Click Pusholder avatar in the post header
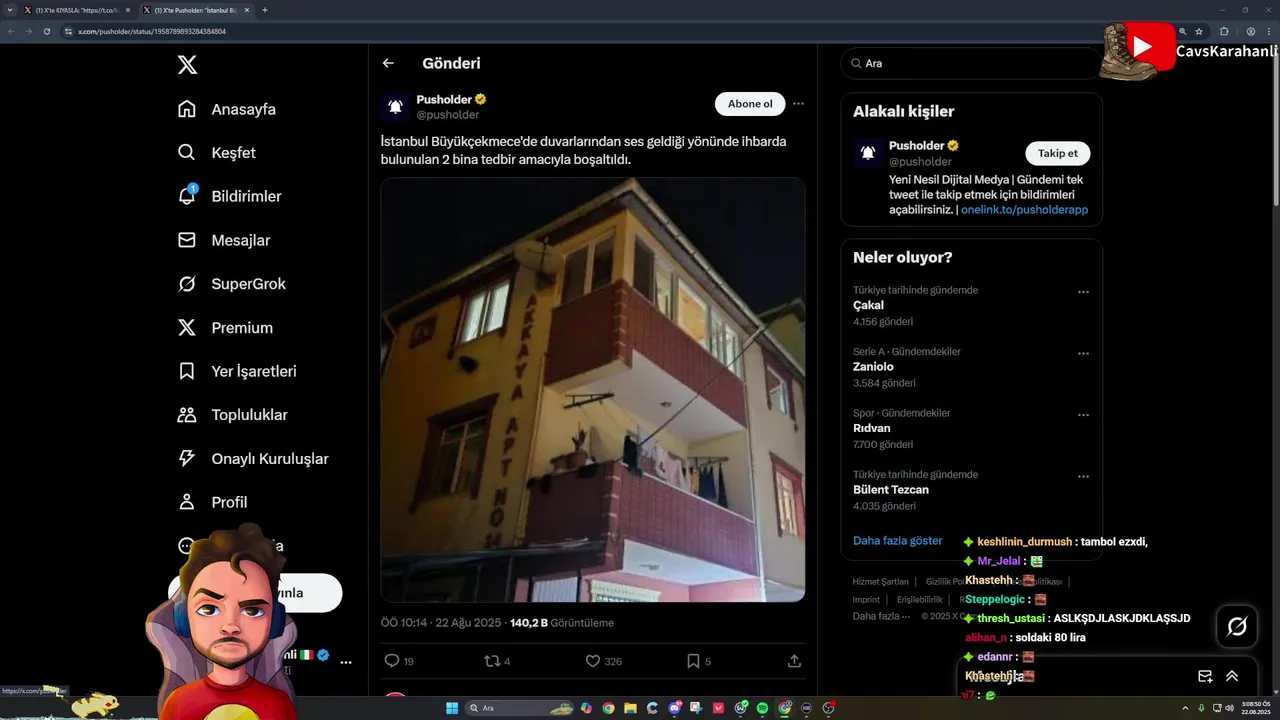Image resolution: width=1280 pixels, height=720 pixels. click(x=395, y=106)
